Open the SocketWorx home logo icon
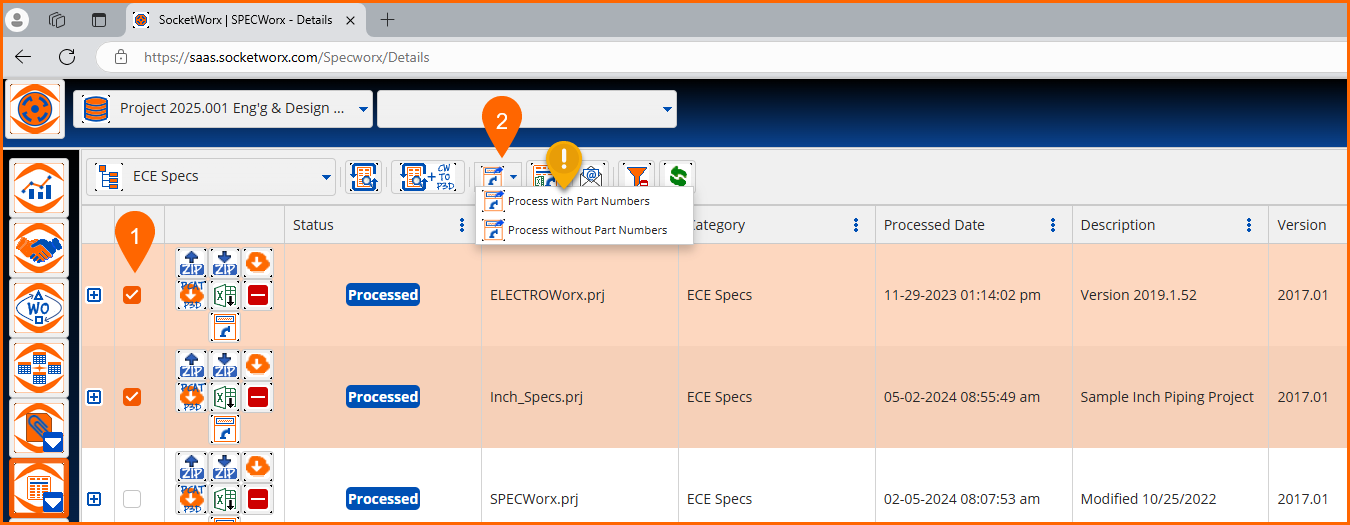1350x525 pixels. pyautogui.click(x=37, y=108)
